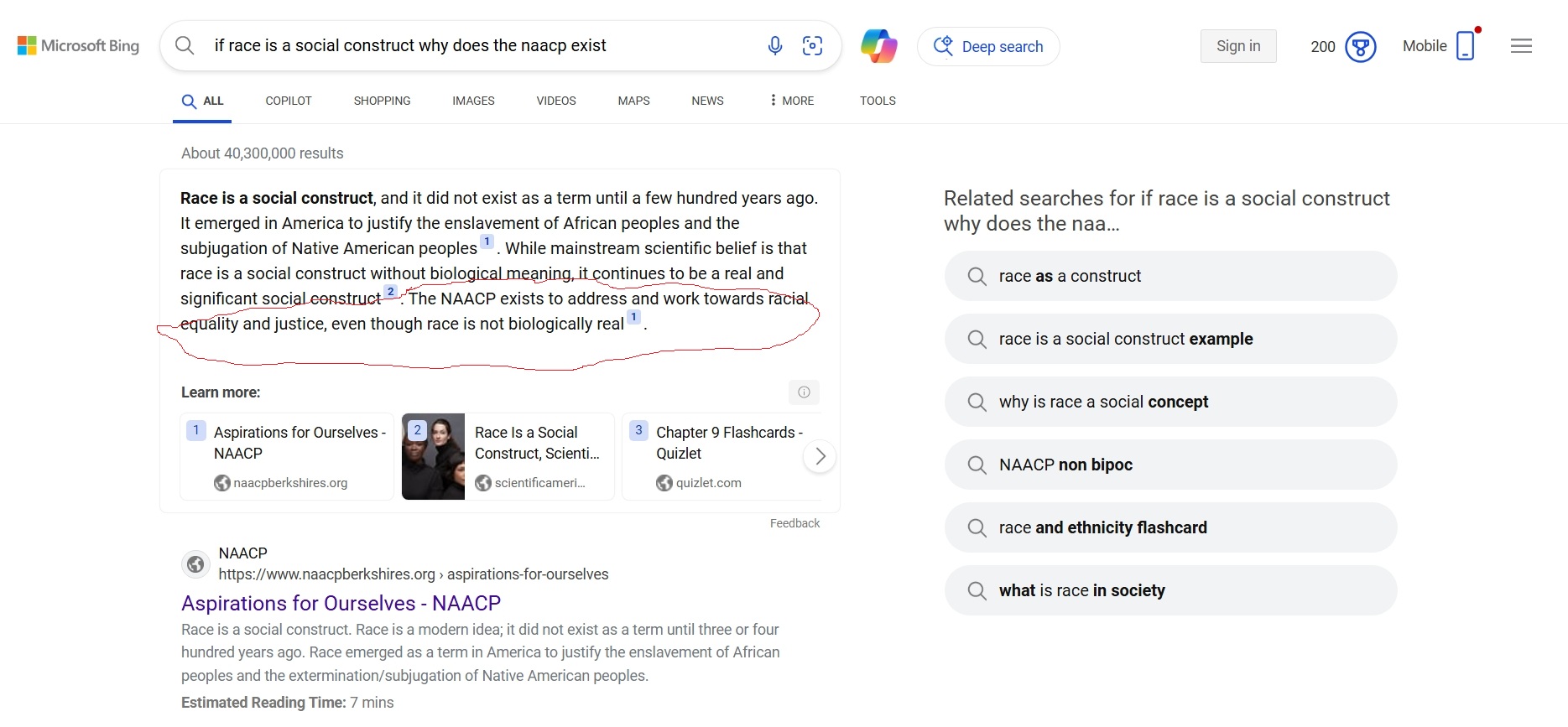Image resolution: width=1568 pixels, height=727 pixels.
Task: Switch to the SHOPPING tab
Action: (x=382, y=101)
